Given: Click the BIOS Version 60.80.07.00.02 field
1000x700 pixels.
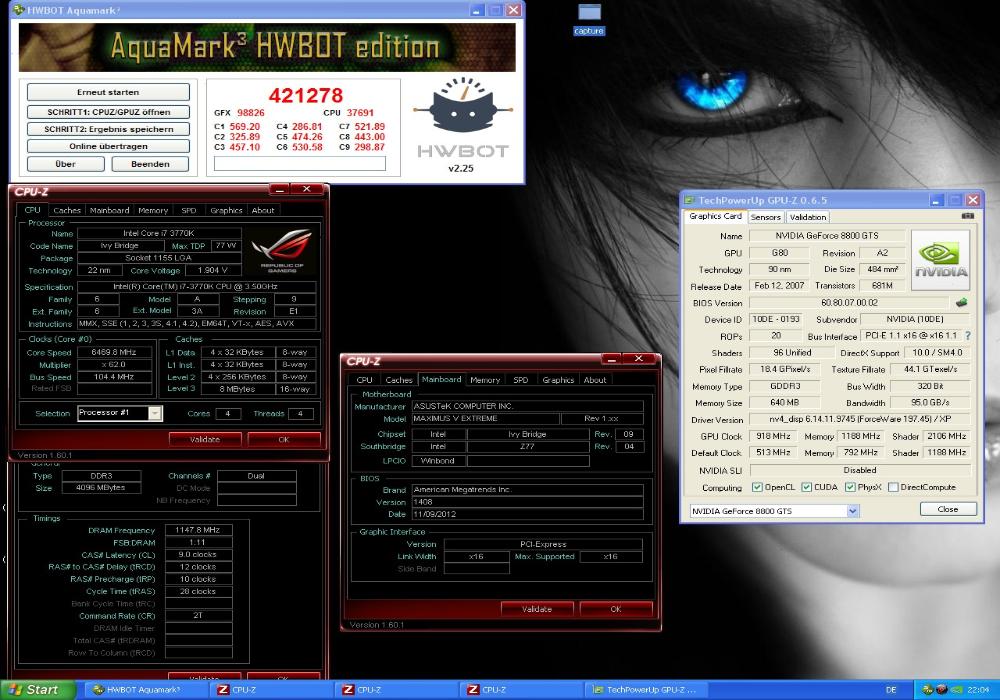Looking at the screenshot, I should click(849, 303).
